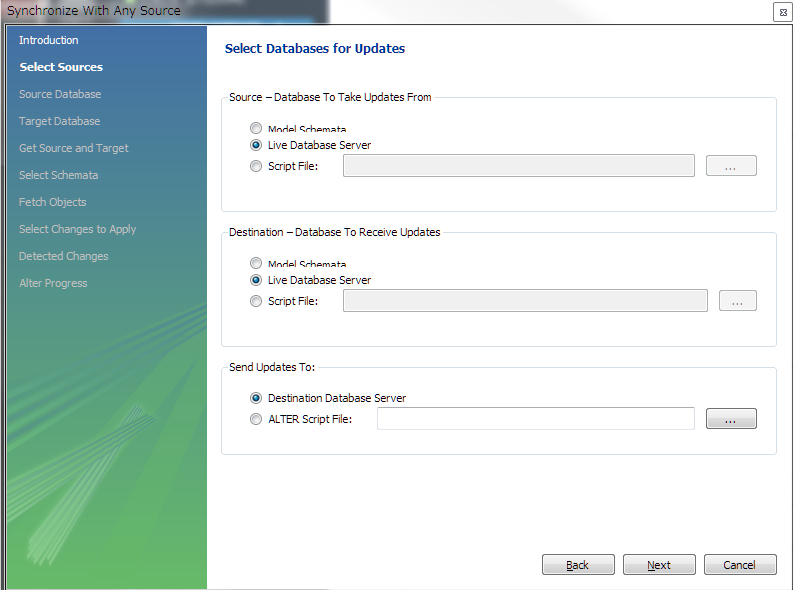
Task: Open the Introduction wizard step
Action: (49, 40)
